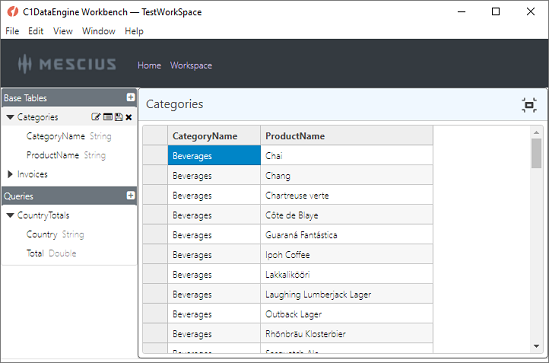Select Beverages cell in Chang row
The height and width of the screenshot is (363, 549).
tap(214, 175)
